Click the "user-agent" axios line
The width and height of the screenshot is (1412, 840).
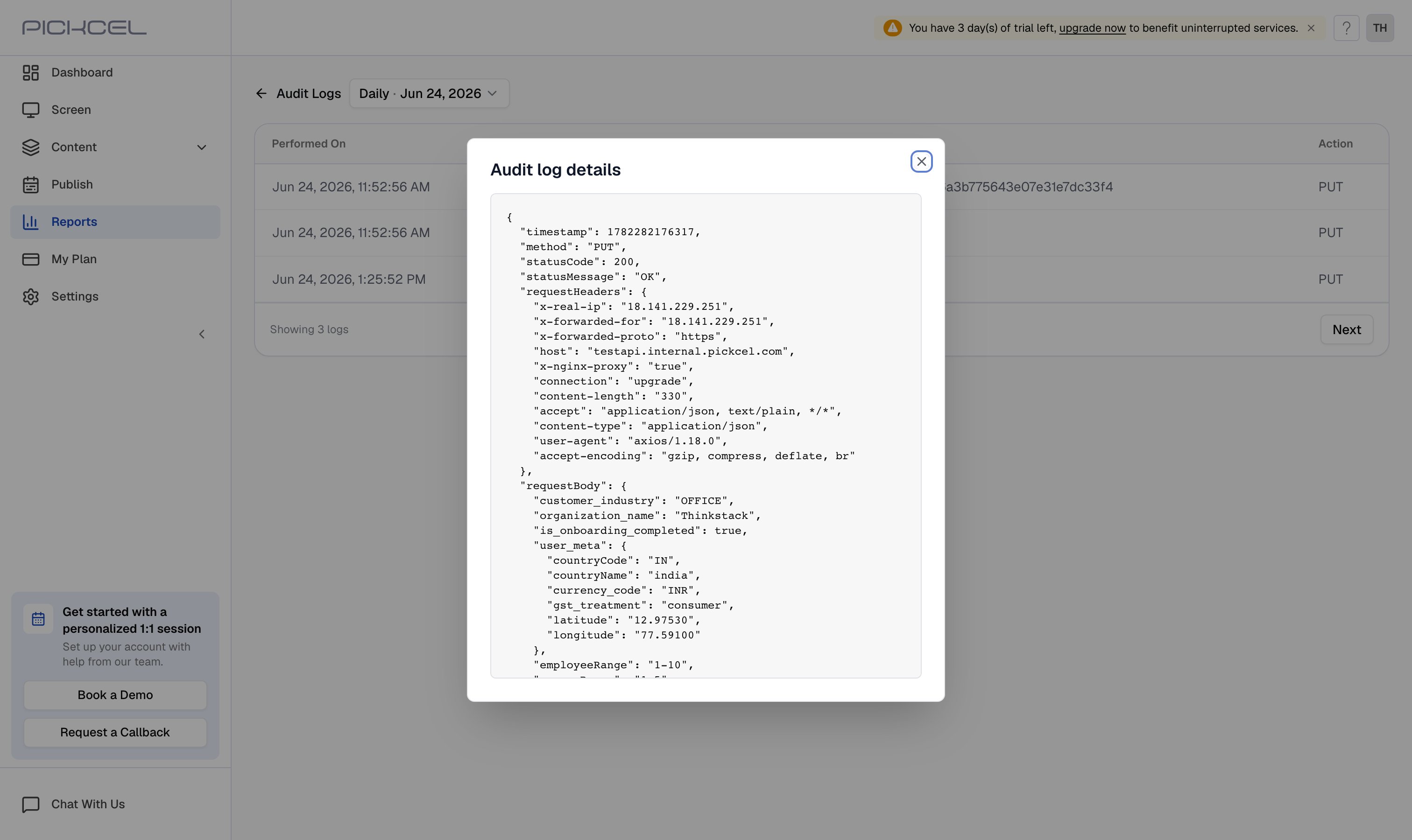[x=630, y=441]
